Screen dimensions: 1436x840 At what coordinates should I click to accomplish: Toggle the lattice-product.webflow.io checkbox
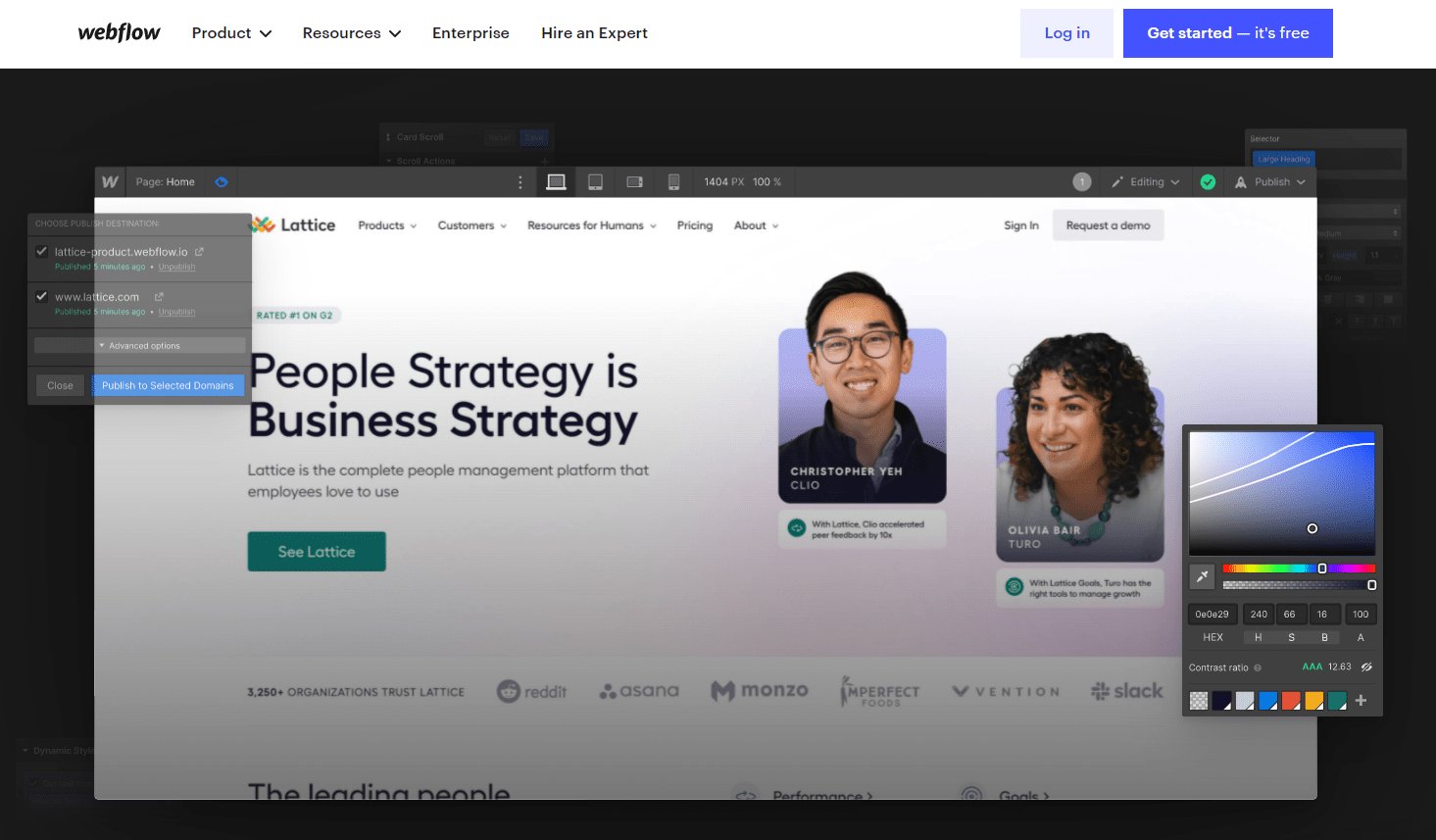41,251
